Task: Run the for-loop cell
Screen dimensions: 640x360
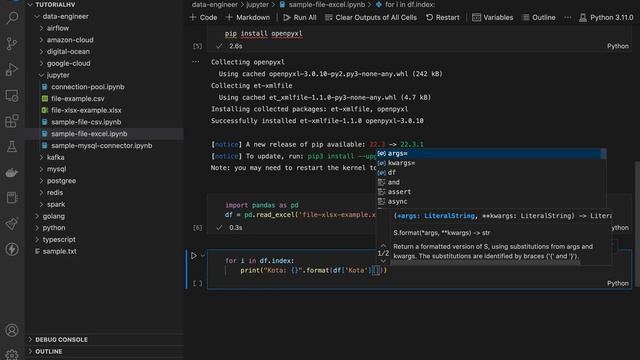Action: coord(193,256)
